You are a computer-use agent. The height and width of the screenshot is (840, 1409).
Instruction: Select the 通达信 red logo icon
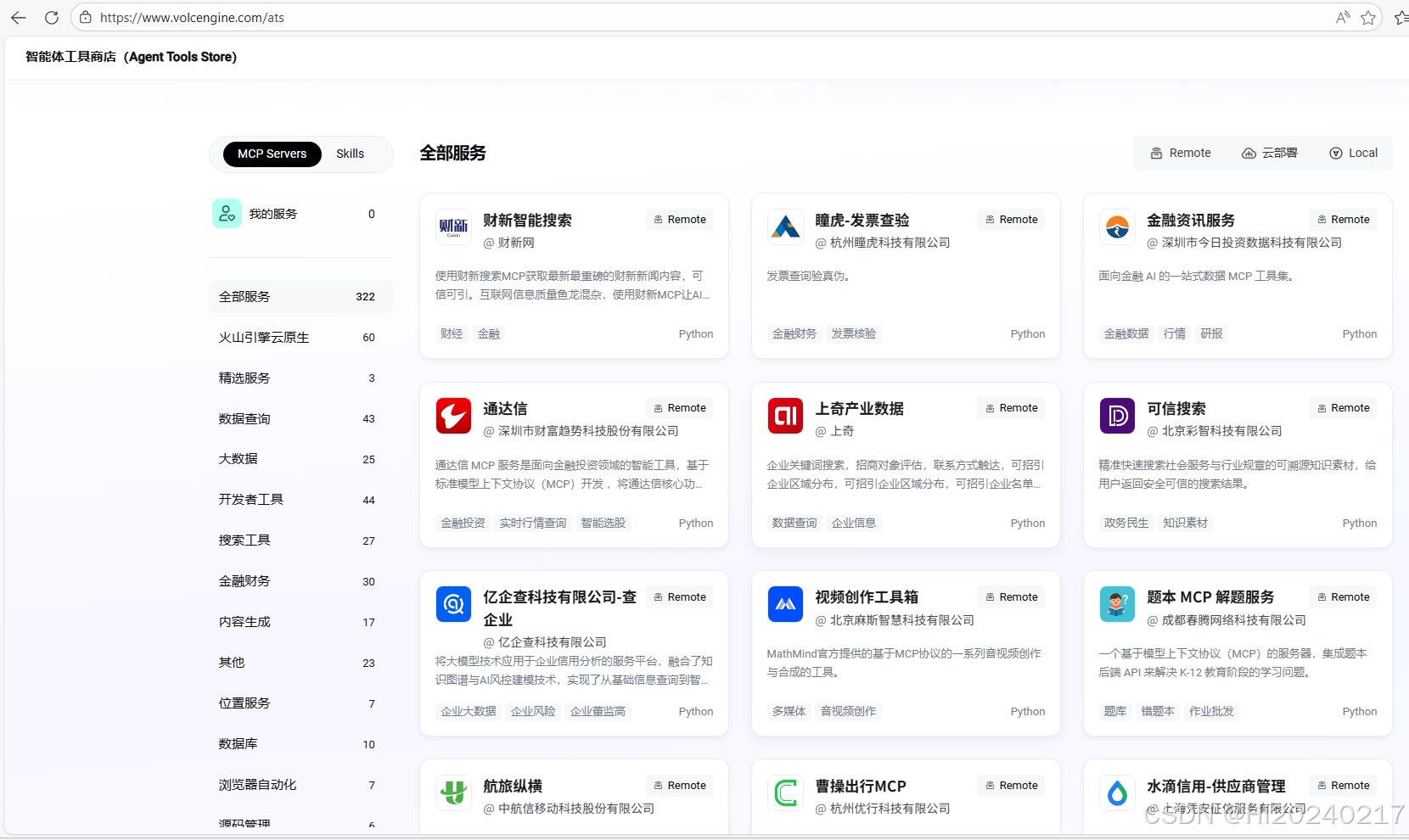click(453, 416)
